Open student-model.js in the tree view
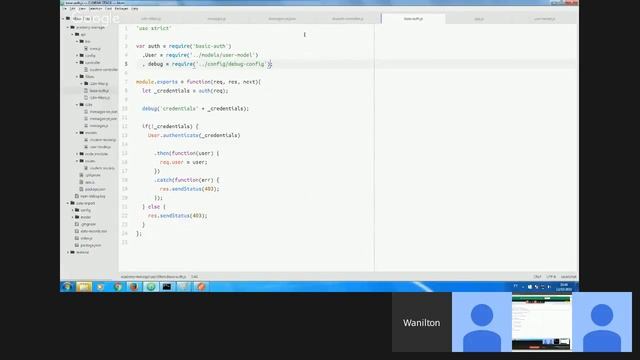Image resolution: width=640 pixels, height=360 pixels. 103,140
